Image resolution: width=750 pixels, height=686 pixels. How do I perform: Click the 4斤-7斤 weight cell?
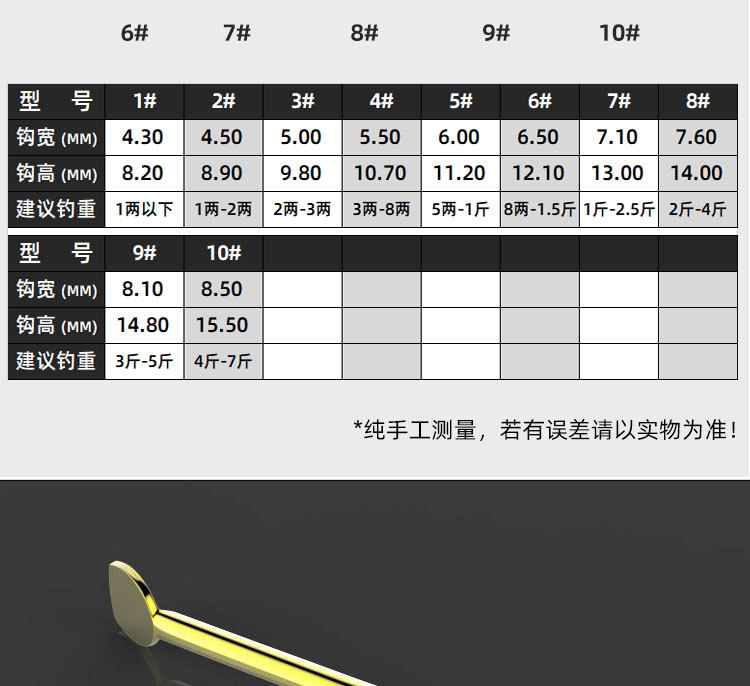(223, 361)
